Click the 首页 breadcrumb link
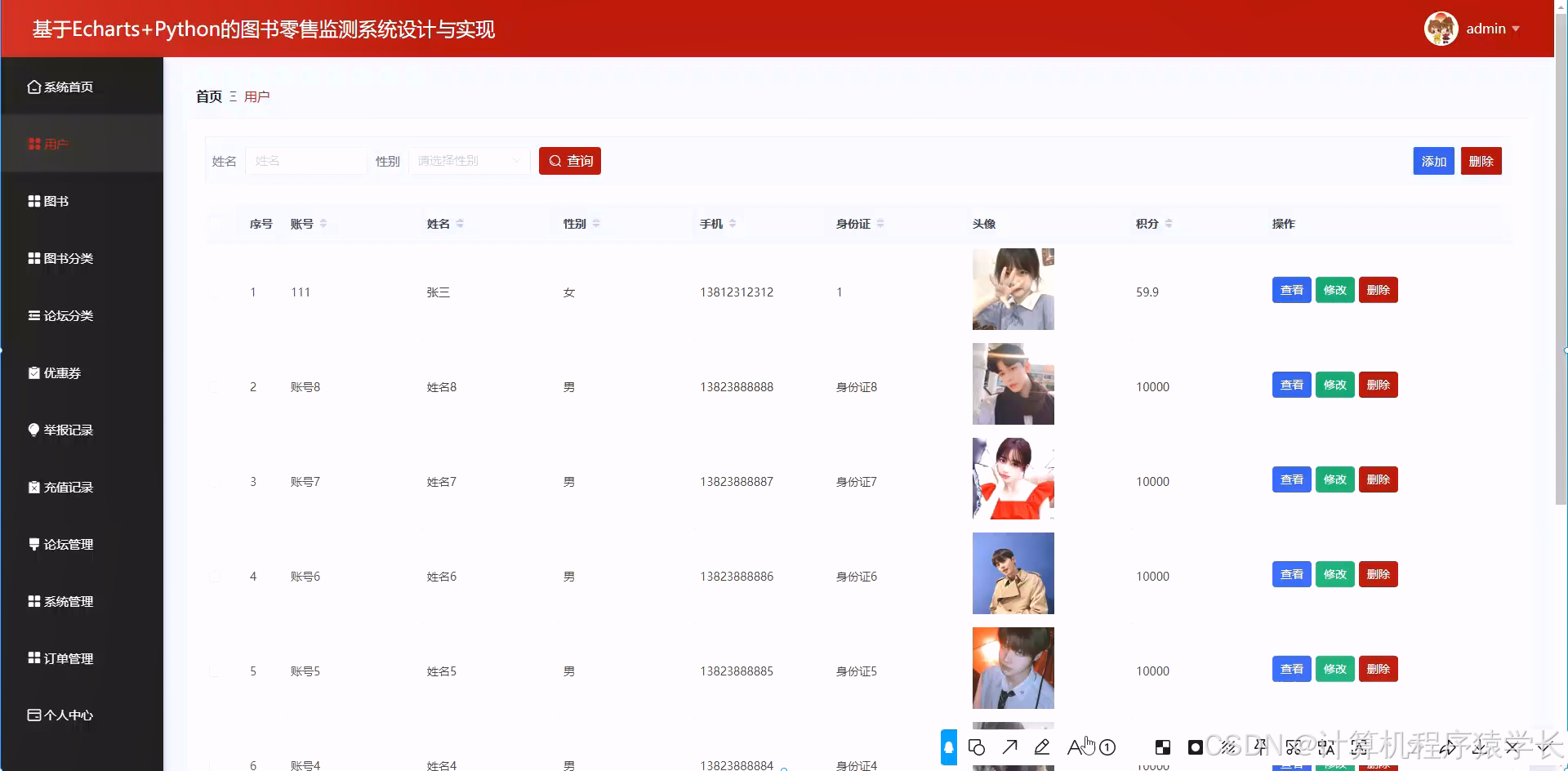1568x771 pixels. pos(209,96)
